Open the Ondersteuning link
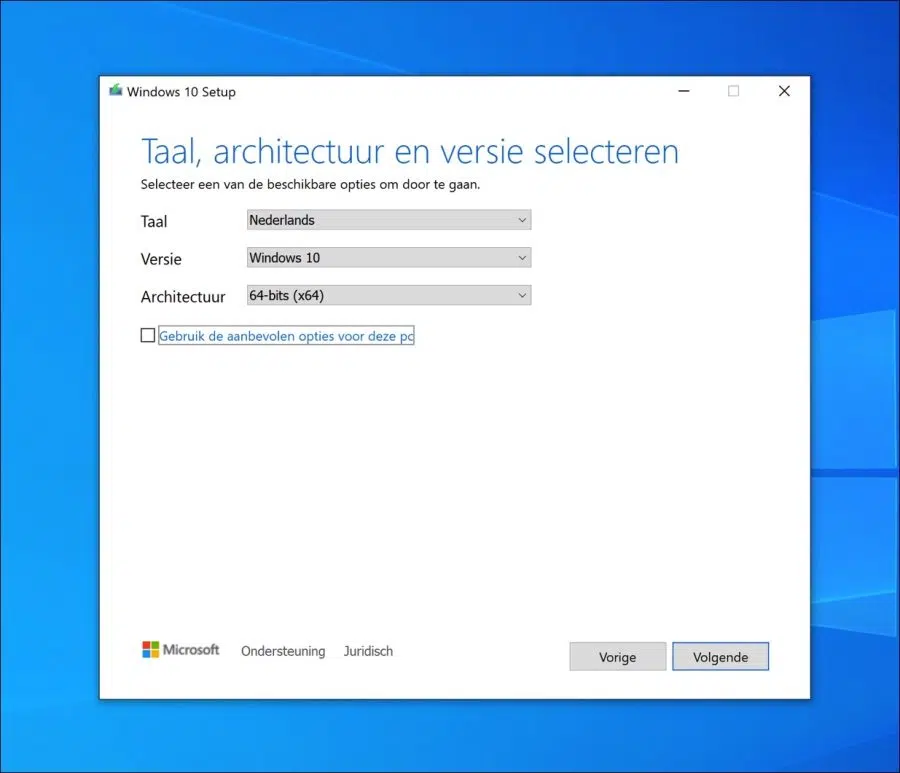The height and width of the screenshot is (773, 900). (x=283, y=651)
